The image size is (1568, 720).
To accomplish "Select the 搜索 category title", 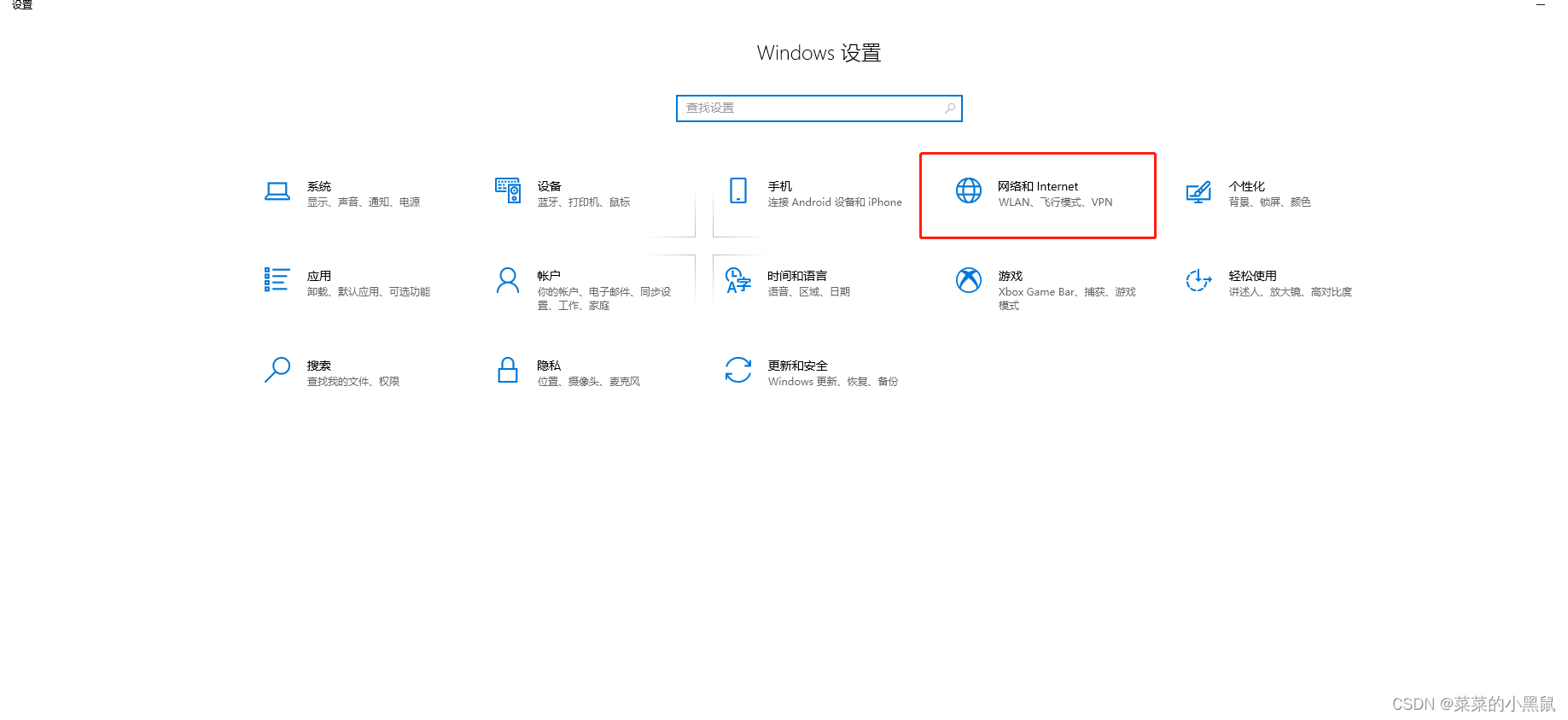I will tap(319, 366).
